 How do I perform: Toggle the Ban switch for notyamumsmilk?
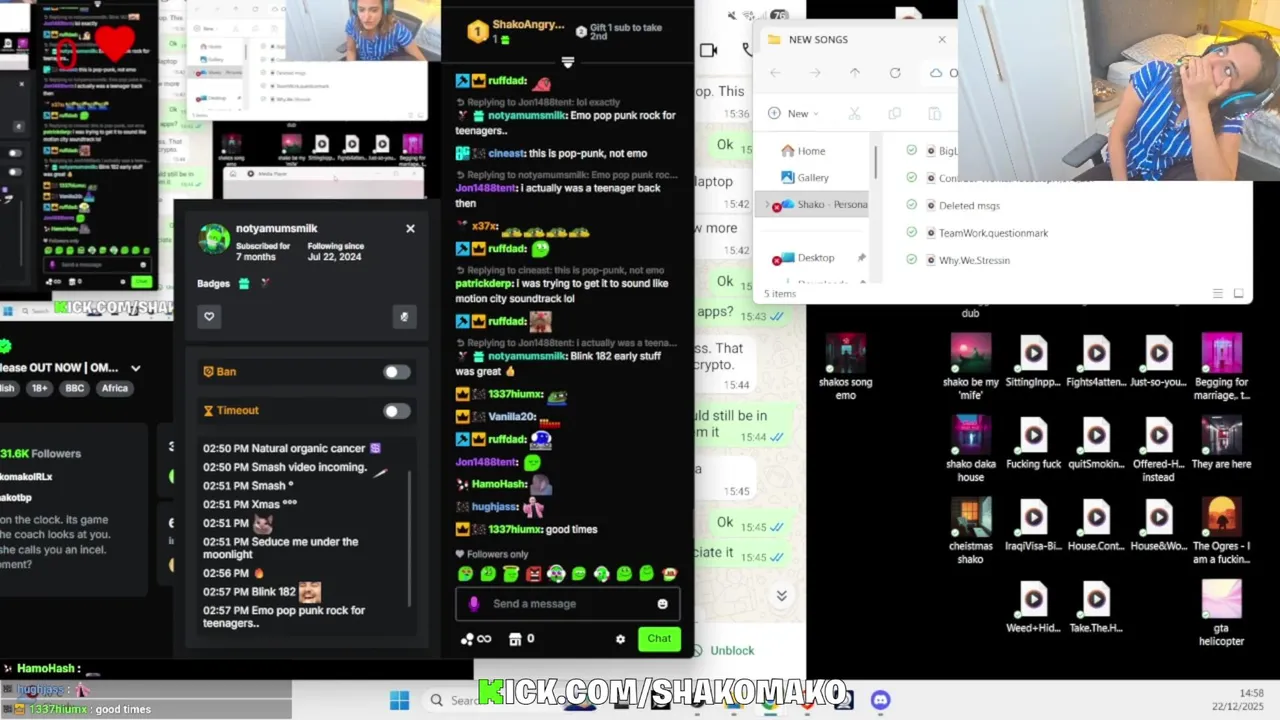click(x=396, y=372)
